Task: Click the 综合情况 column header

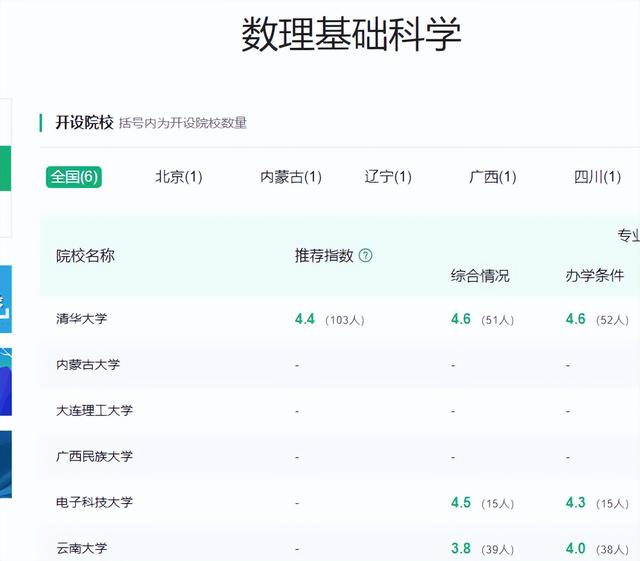Action: 480,276
